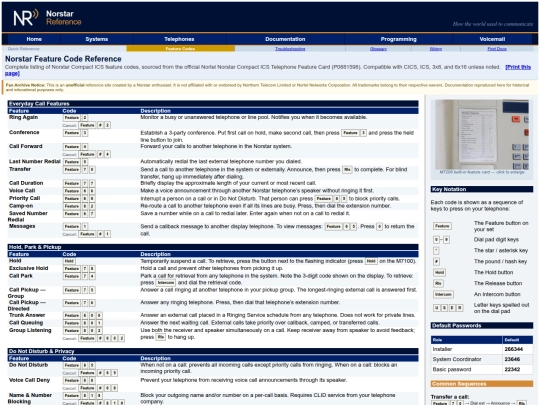Image resolution: width=540 pixels, height=405 pixels.
Task: Click the Transfer feature name in the table
Action: [x=20, y=169]
